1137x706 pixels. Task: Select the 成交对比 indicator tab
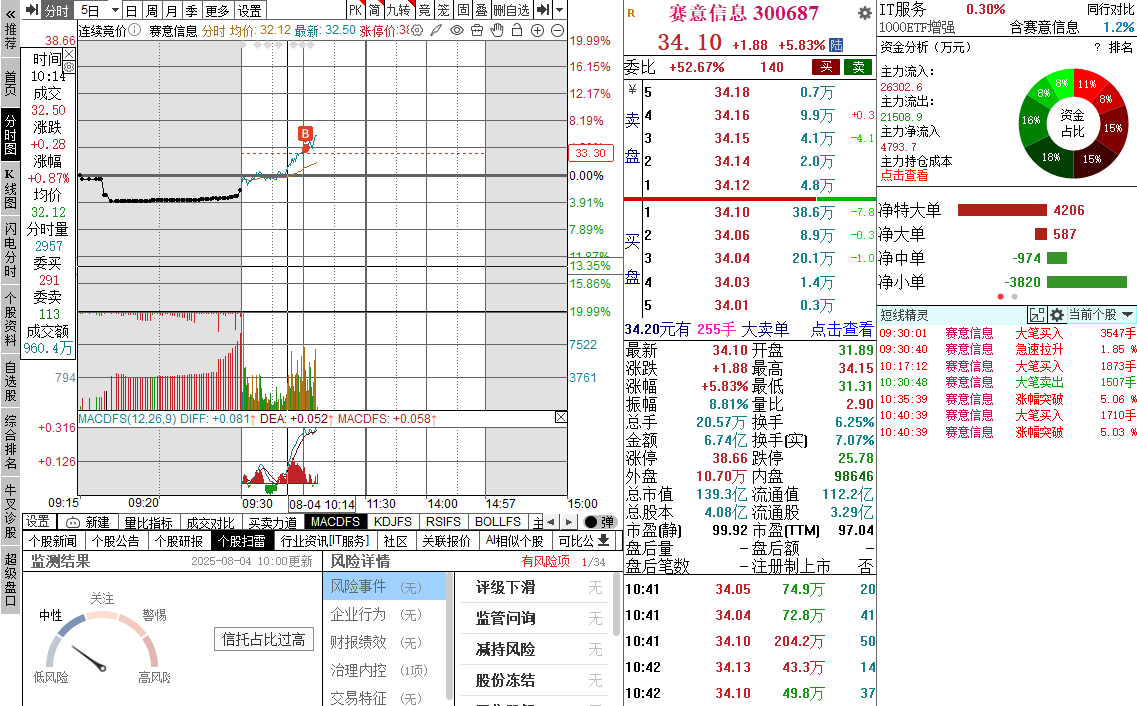click(210, 522)
